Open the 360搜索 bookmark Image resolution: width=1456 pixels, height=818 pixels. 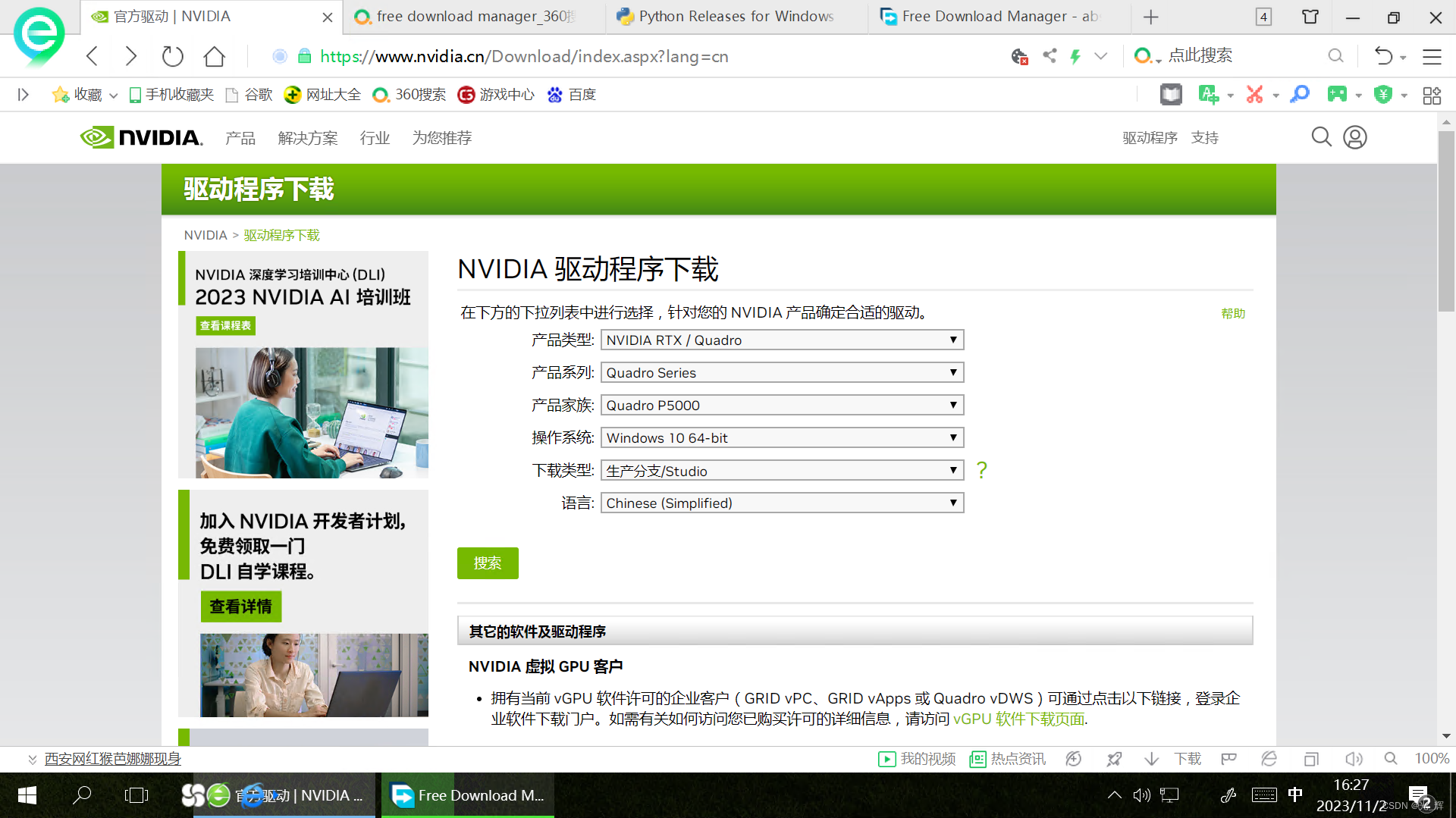pyautogui.click(x=409, y=95)
